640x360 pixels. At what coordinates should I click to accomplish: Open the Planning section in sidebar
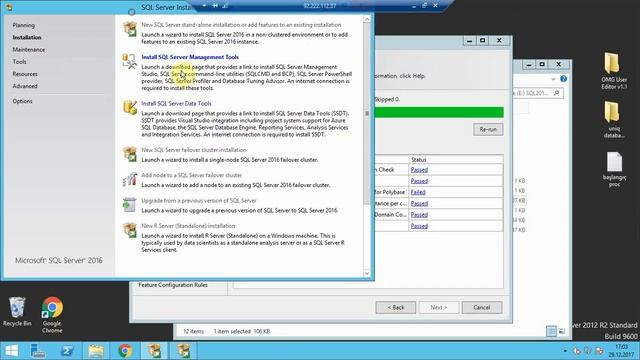[x=23, y=25]
